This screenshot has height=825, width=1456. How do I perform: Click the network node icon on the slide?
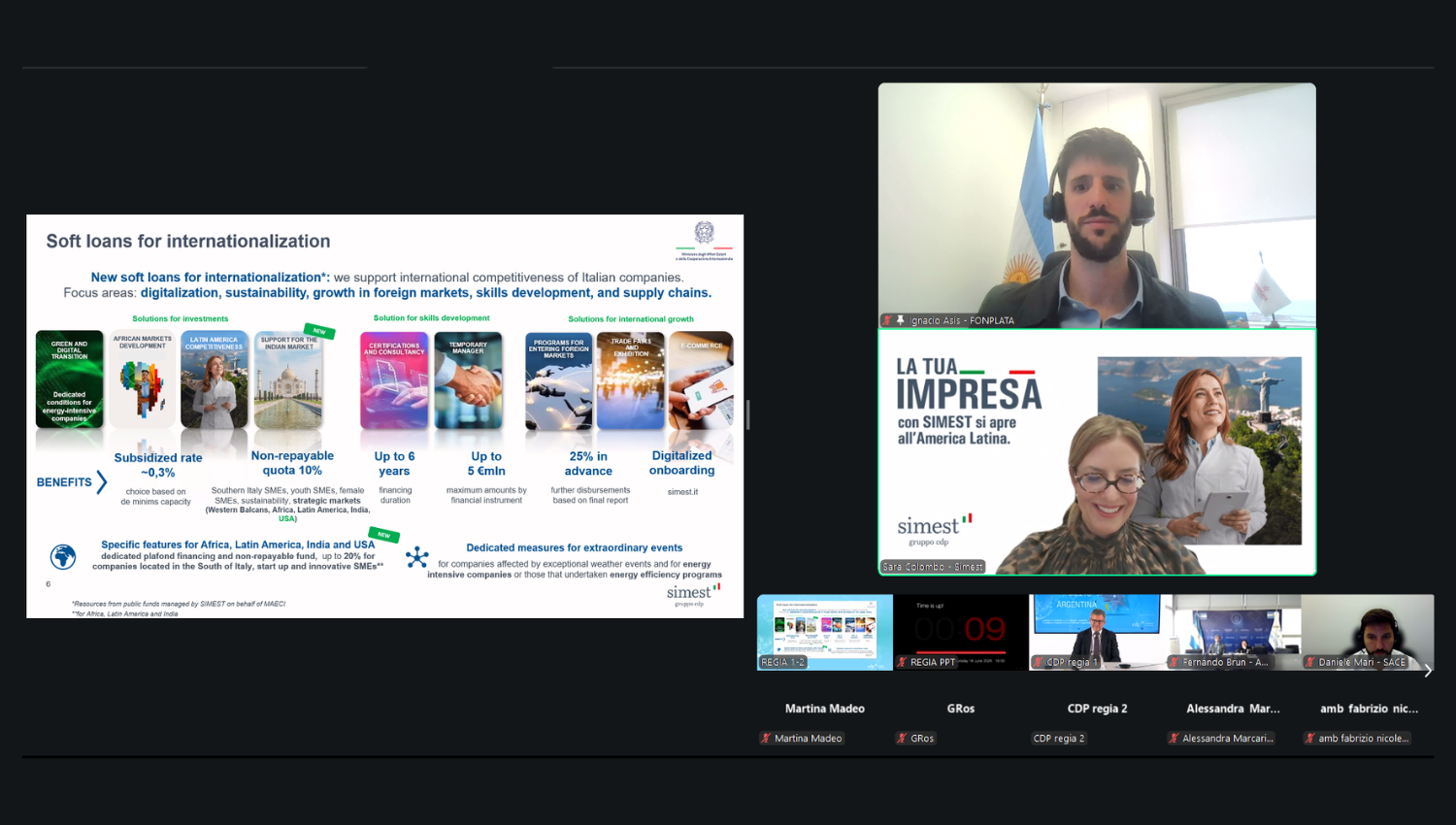[x=417, y=557]
